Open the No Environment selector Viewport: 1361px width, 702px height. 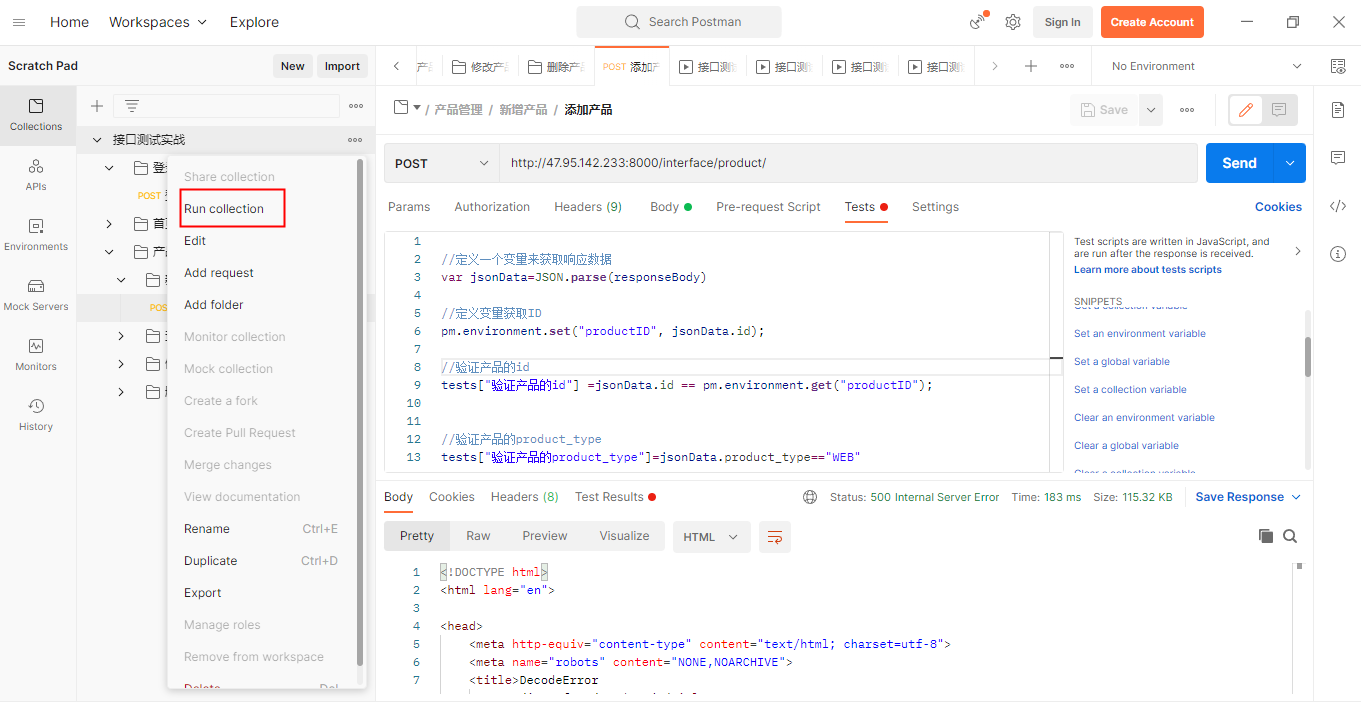point(1207,66)
